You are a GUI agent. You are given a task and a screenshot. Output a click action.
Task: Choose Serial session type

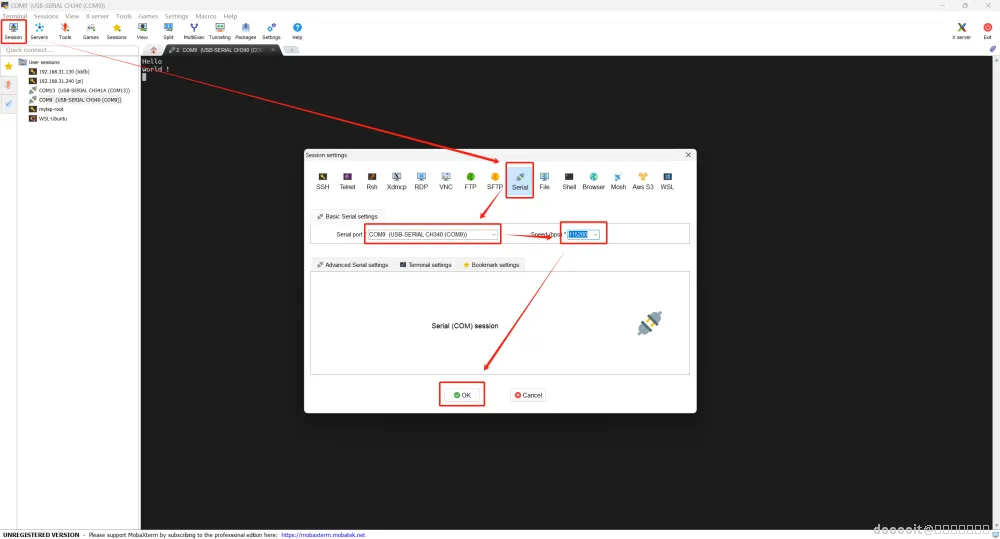coord(520,181)
